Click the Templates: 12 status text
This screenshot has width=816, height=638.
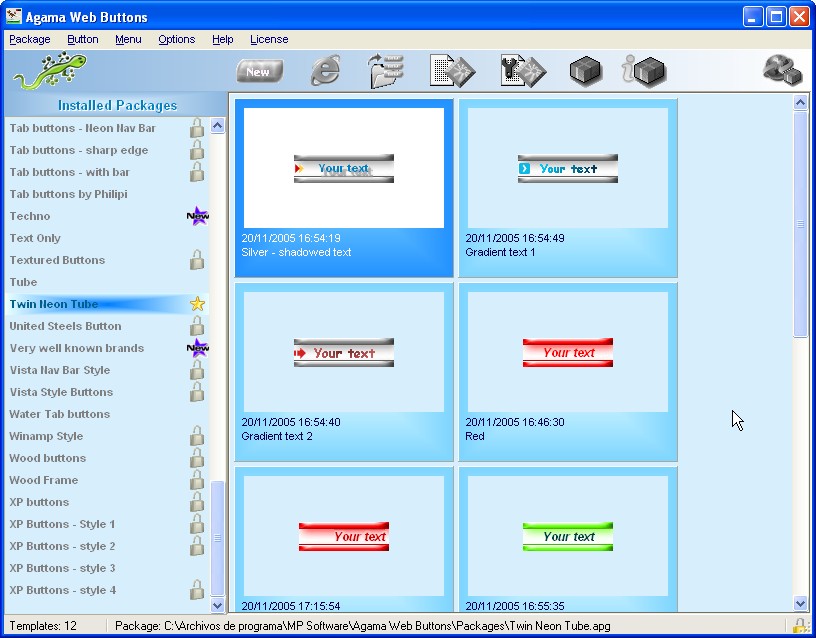click(x=43, y=626)
